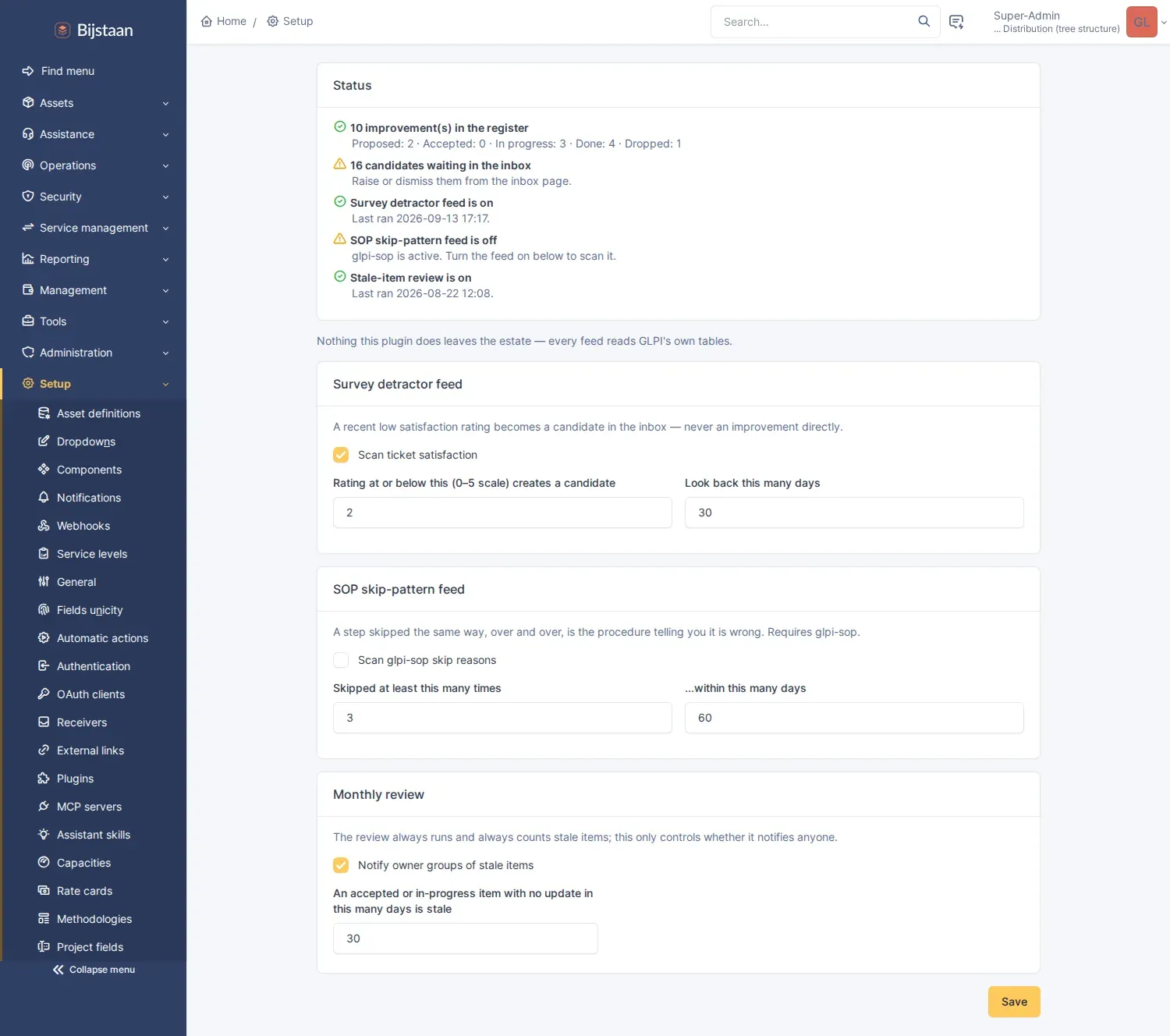This screenshot has width=1170, height=1036.
Task: Click the MCP servers plug icon
Action: [x=44, y=807]
